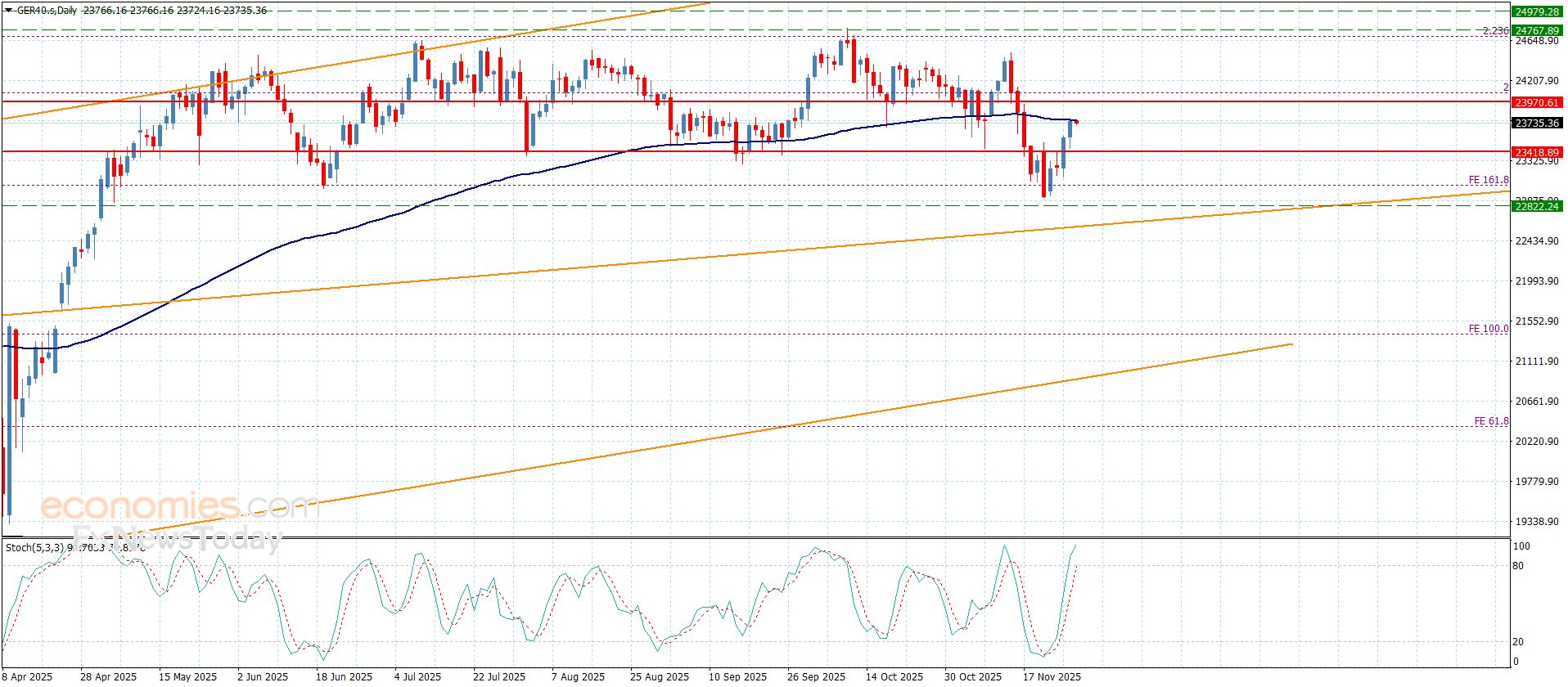Click the green 24767.89 price tag
The height and width of the screenshot is (687, 1568).
coord(1538,30)
